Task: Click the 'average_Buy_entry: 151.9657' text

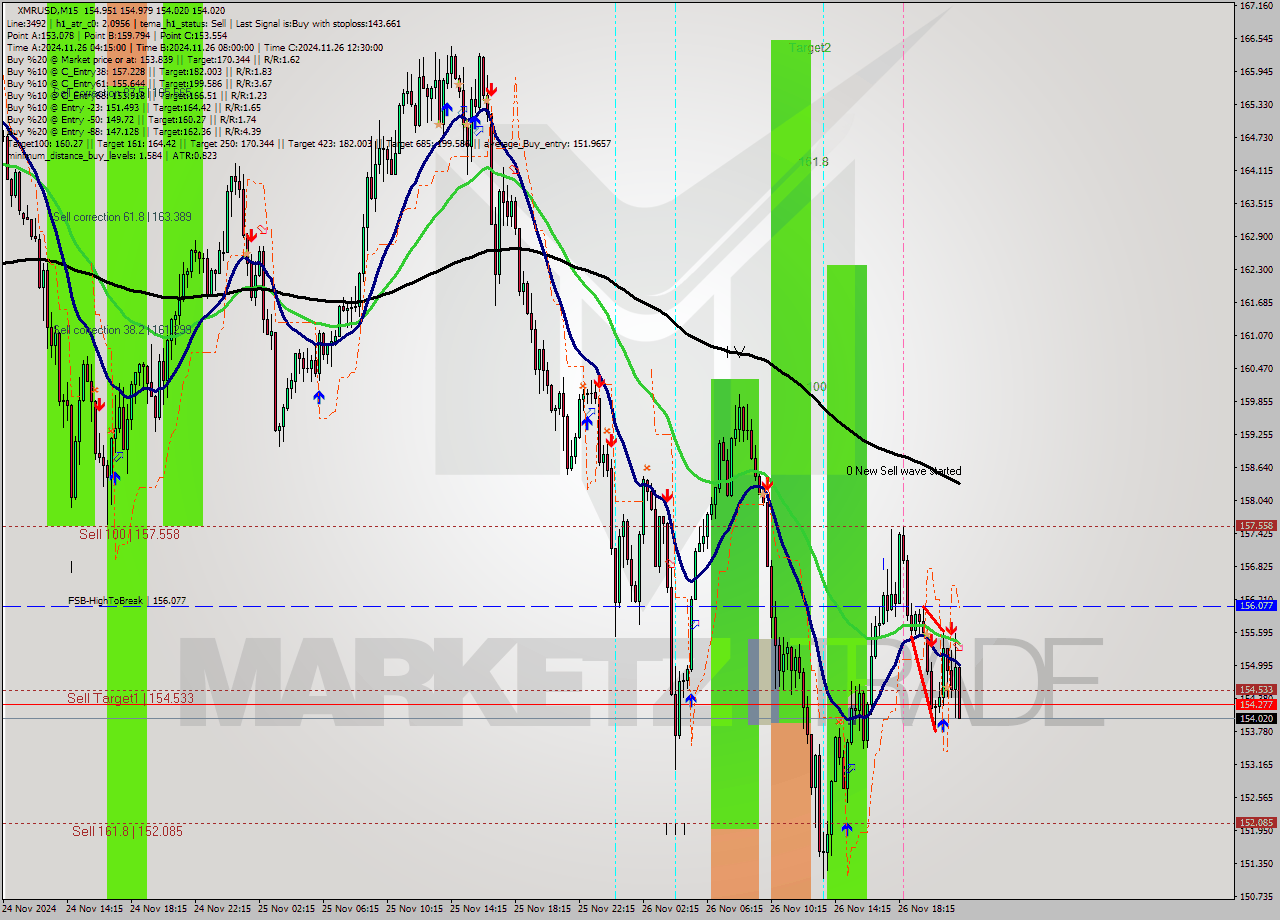Action: click(548, 143)
